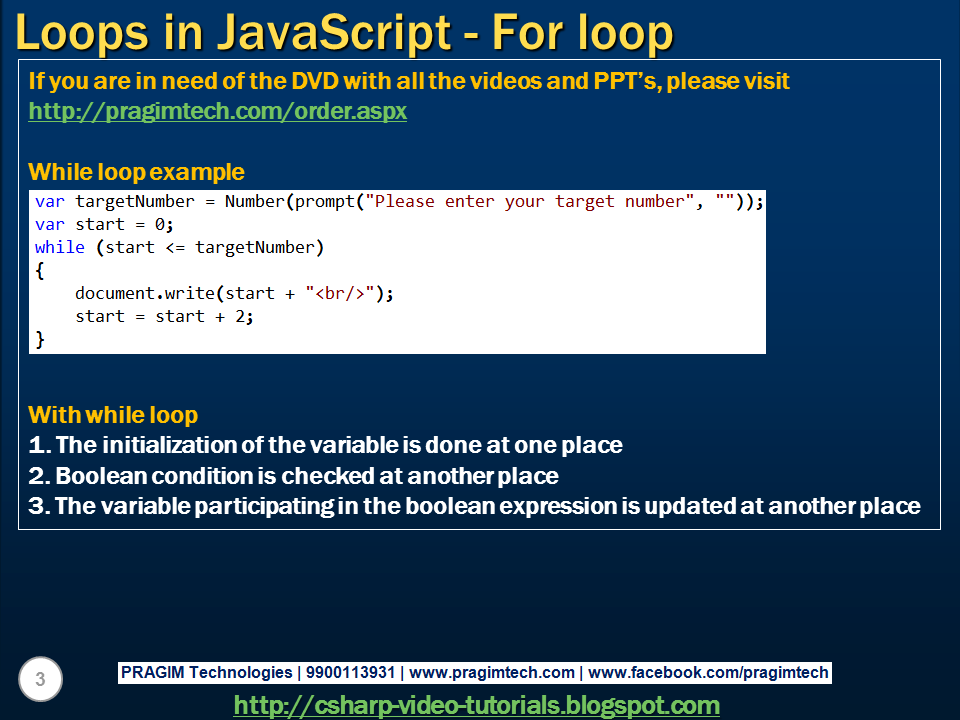Click the 'If you are in need of the DVD' text

click(409, 81)
